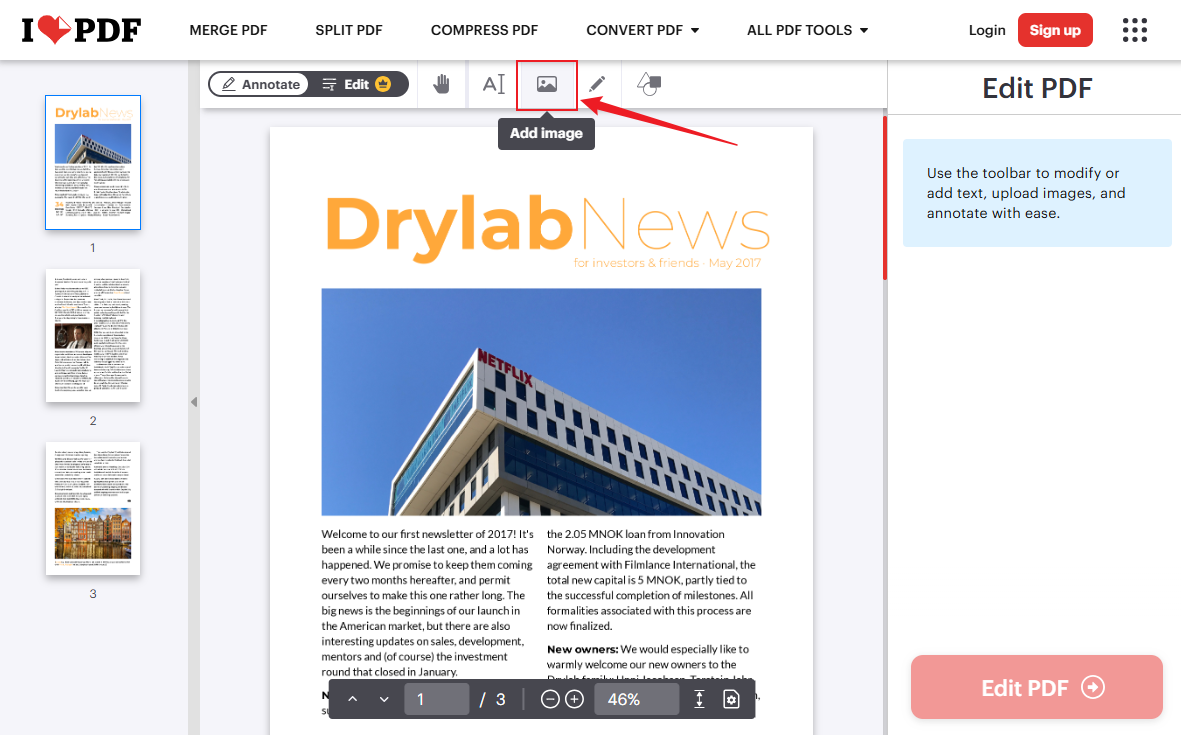Viewport: 1181px width, 735px height.
Task: Open page settings icon in bottom bar
Action: click(x=731, y=700)
